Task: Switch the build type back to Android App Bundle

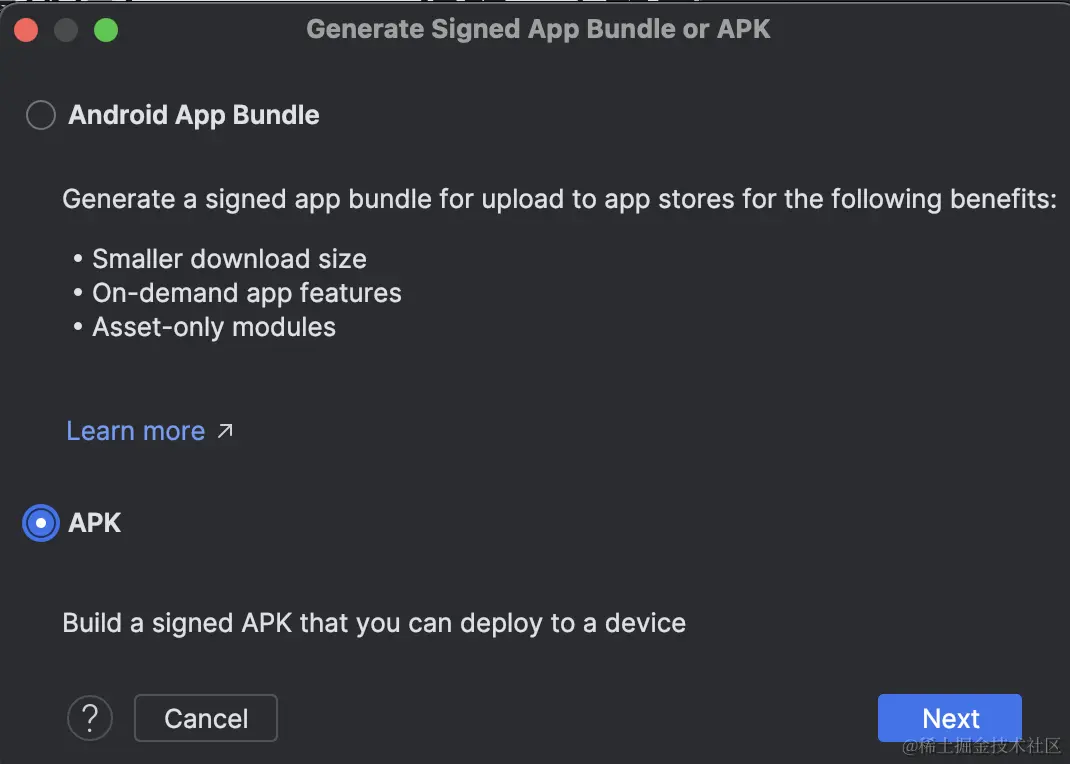Action: point(40,115)
